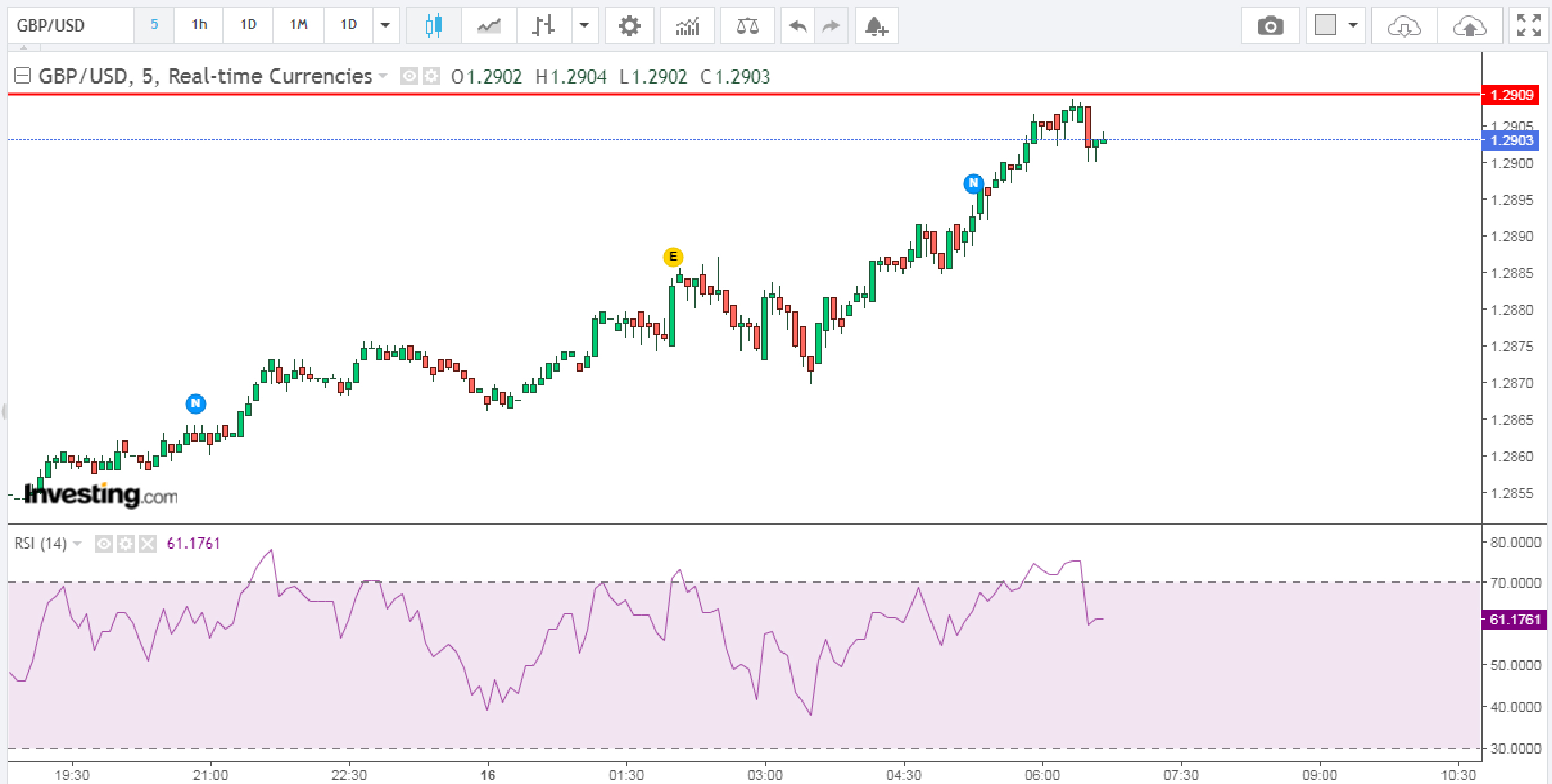Toggle RSI indicator visibility eye
Screen dimensions: 1552x784
click(x=103, y=544)
